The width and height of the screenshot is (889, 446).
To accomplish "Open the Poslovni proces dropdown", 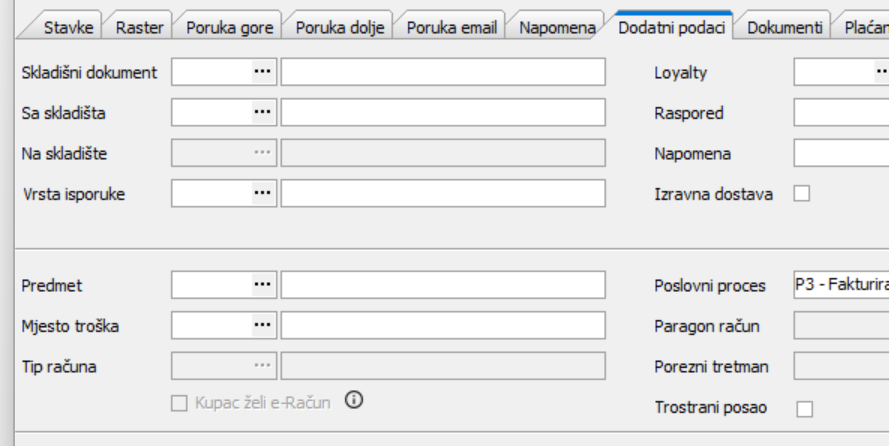I will (x=841, y=285).
